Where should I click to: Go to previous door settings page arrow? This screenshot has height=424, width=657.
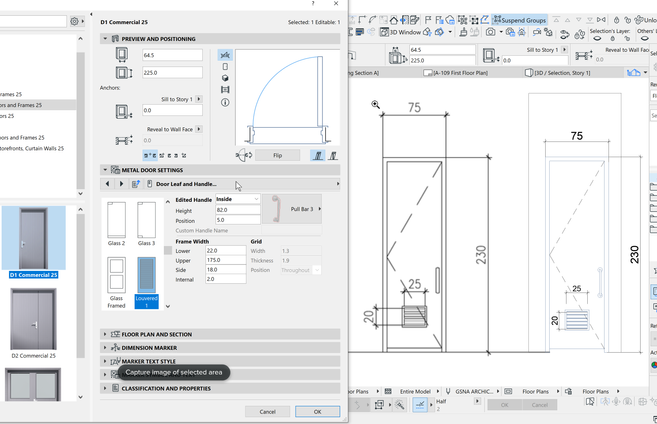pos(108,184)
